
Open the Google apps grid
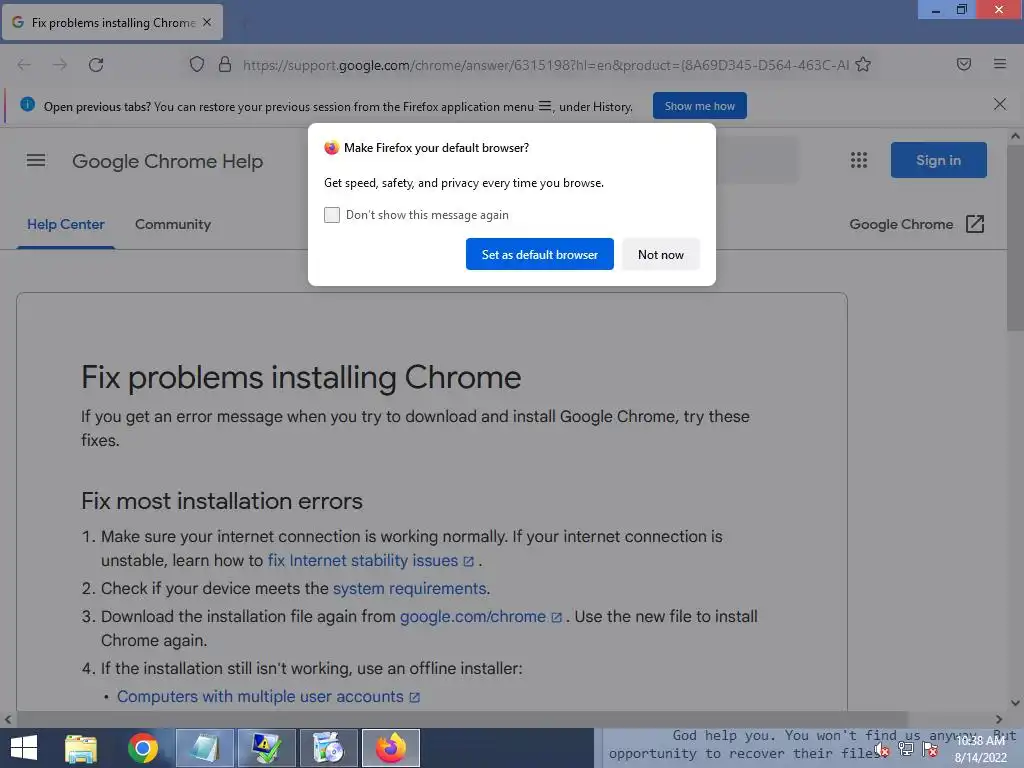[x=859, y=160]
